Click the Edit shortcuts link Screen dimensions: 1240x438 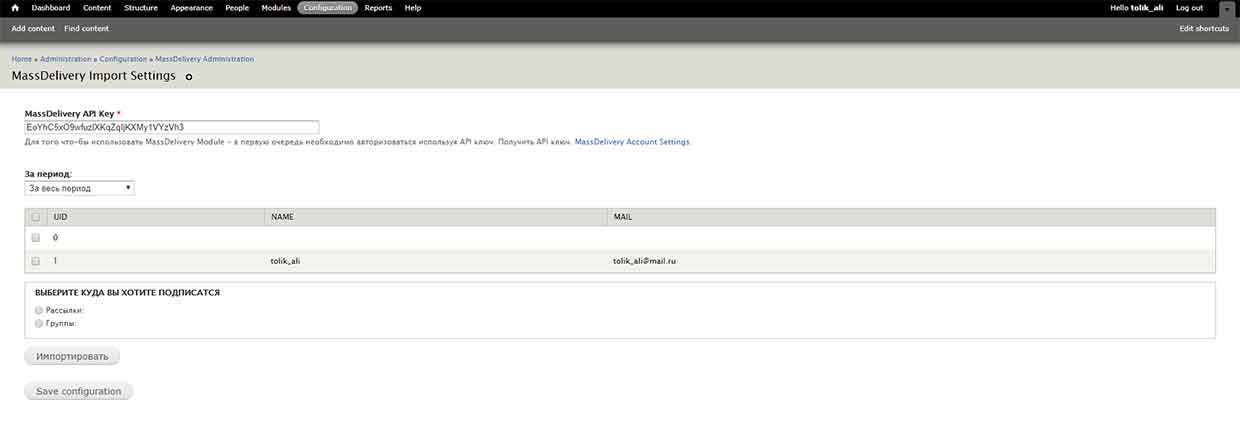tap(1204, 29)
